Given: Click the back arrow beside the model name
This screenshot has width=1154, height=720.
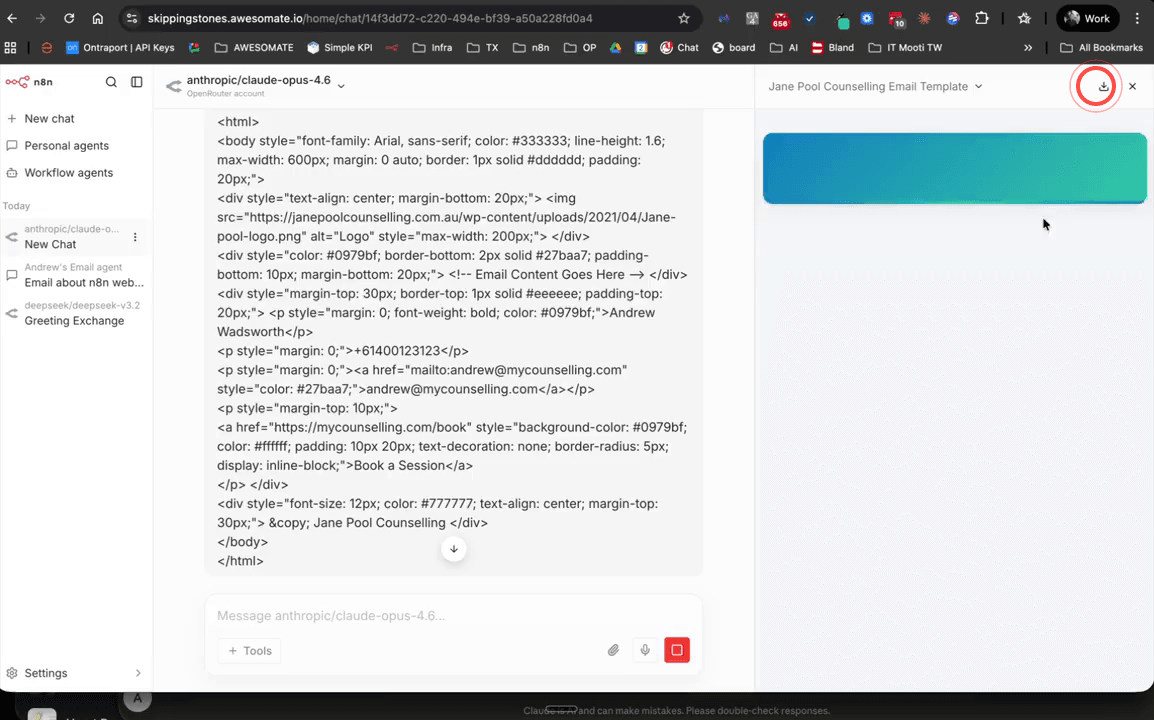Looking at the screenshot, I should coord(173,86).
